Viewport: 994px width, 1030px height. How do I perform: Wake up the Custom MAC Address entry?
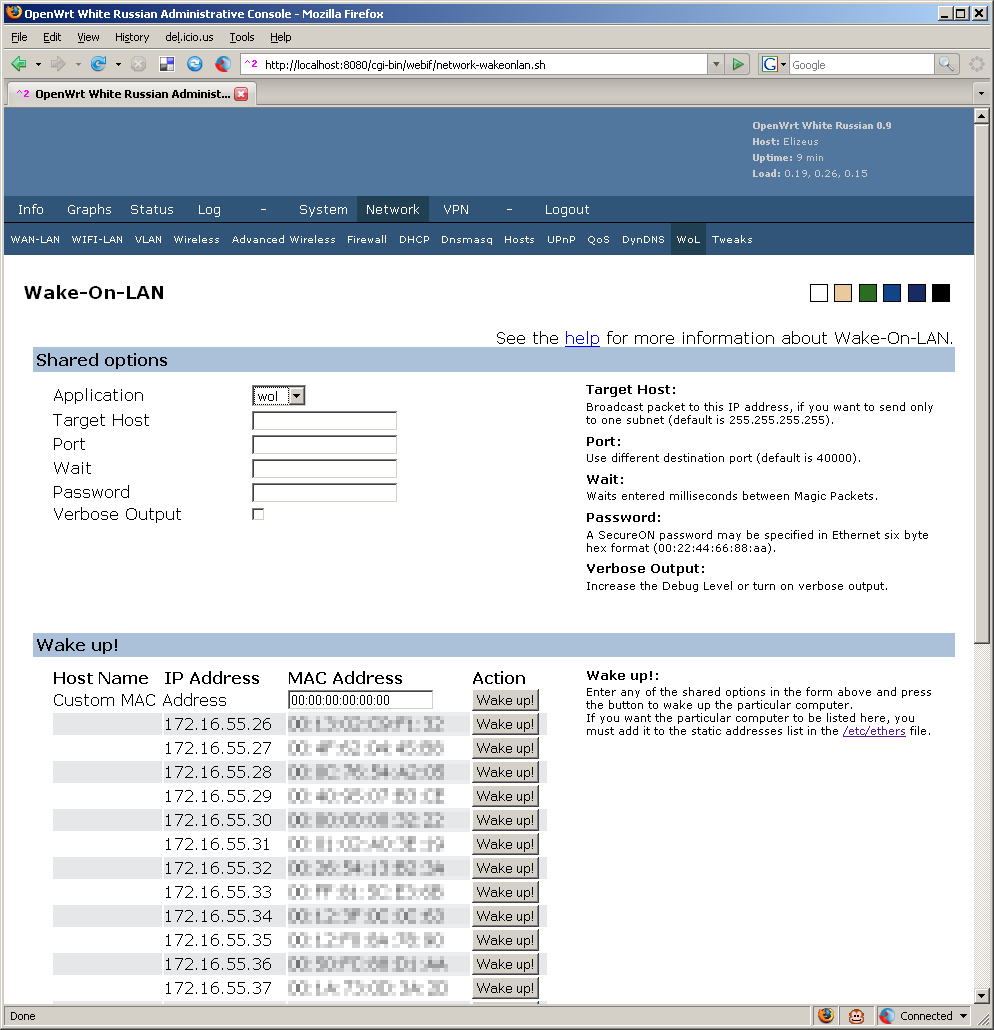tap(505, 700)
